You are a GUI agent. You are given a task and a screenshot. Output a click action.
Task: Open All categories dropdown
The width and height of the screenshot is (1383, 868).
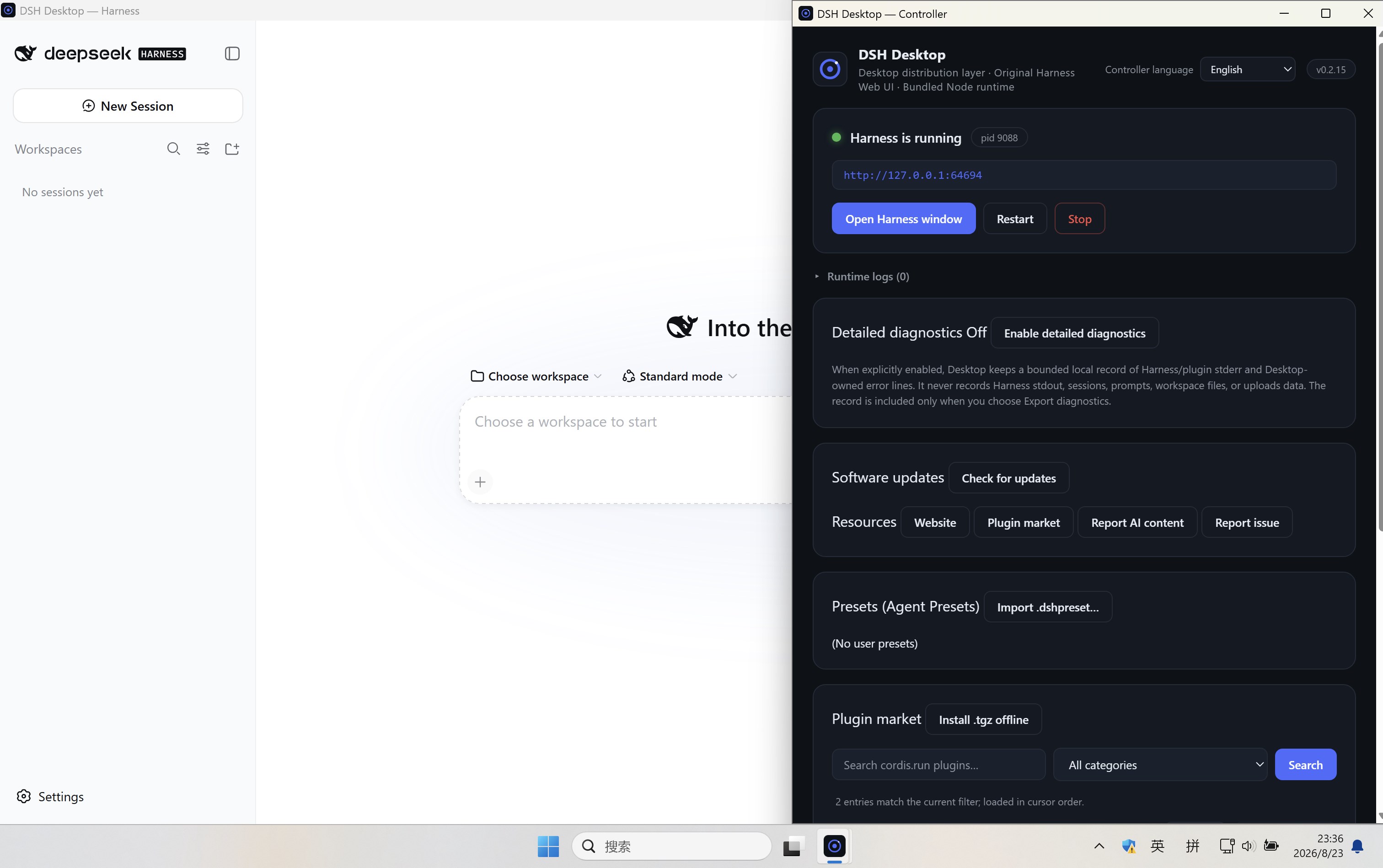(x=1160, y=765)
